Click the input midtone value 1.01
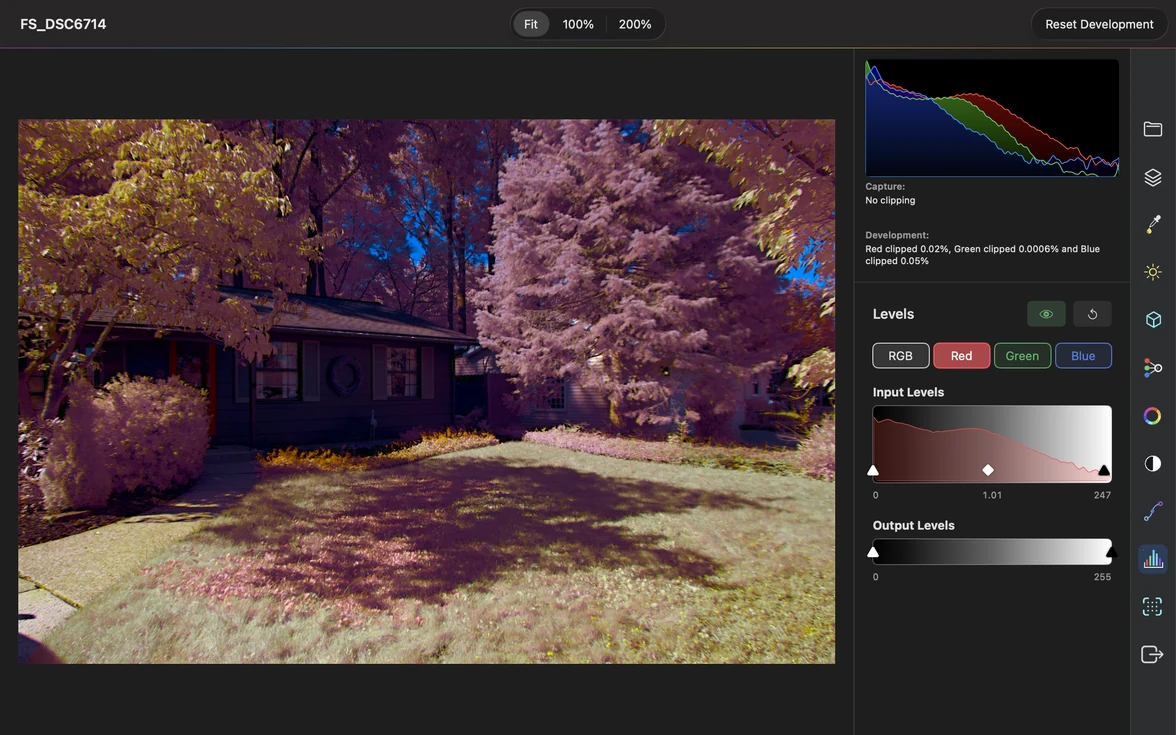 992,495
